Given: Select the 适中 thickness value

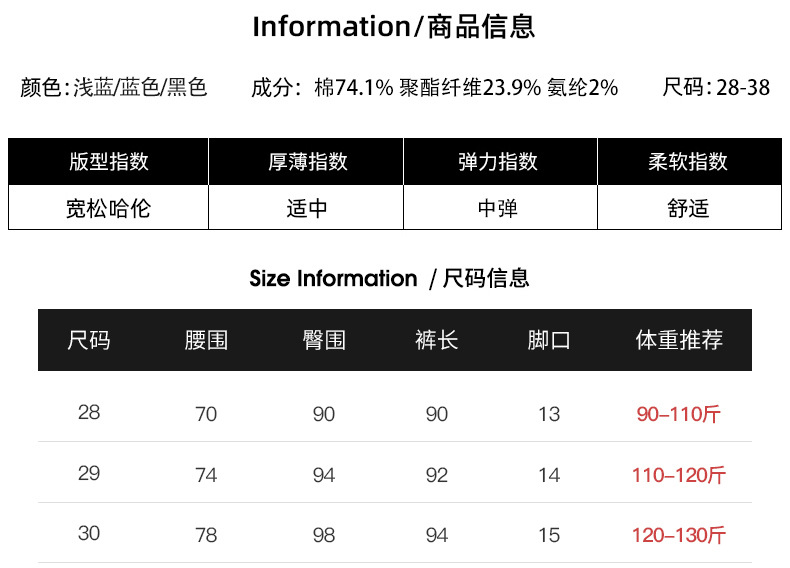Looking at the screenshot, I should click(x=307, y=209).
